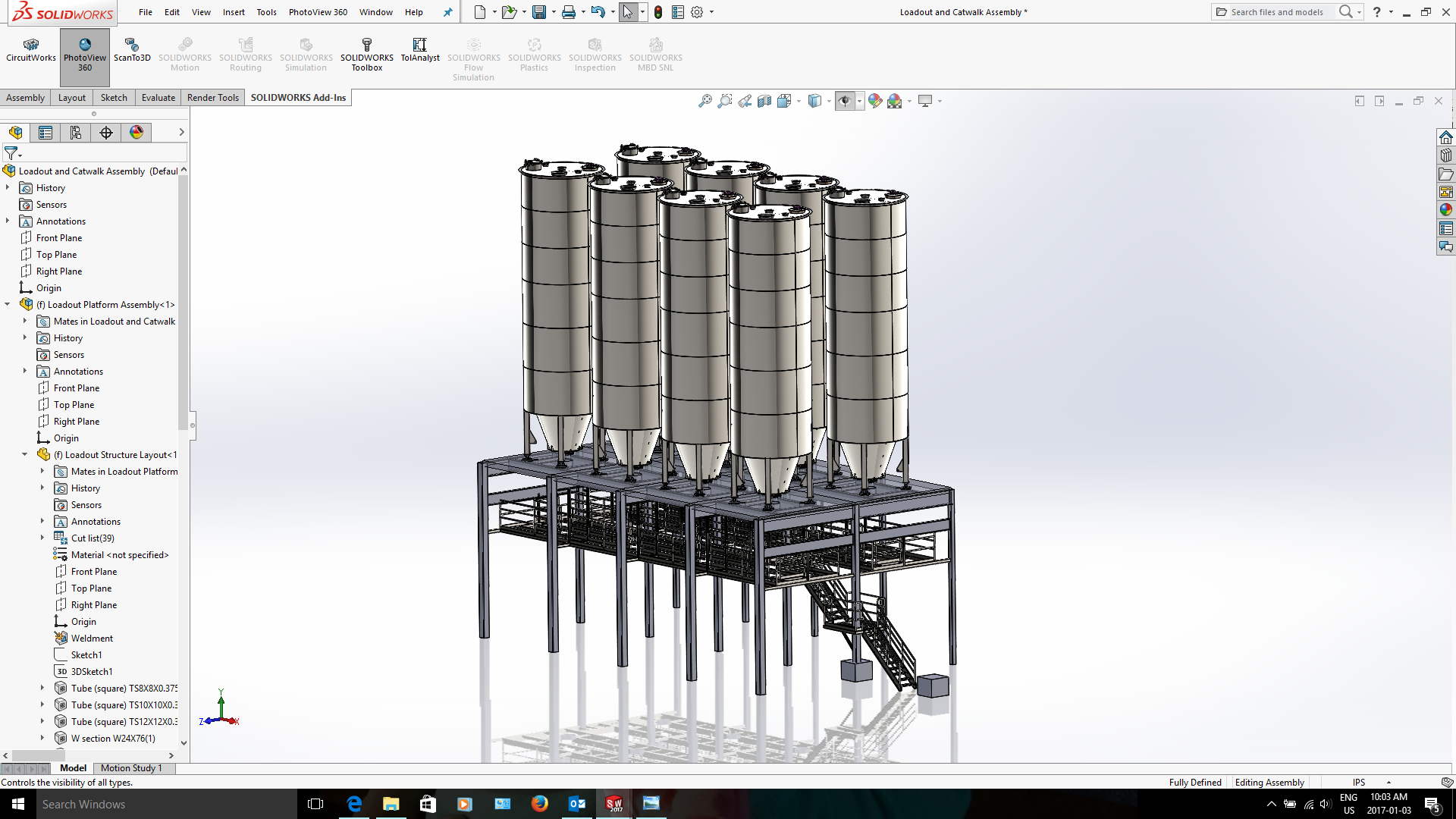Screen dimensions: 1456x819
Task: Toggle the CircuitWorks add-in
Action: click(x=31, y=50)
